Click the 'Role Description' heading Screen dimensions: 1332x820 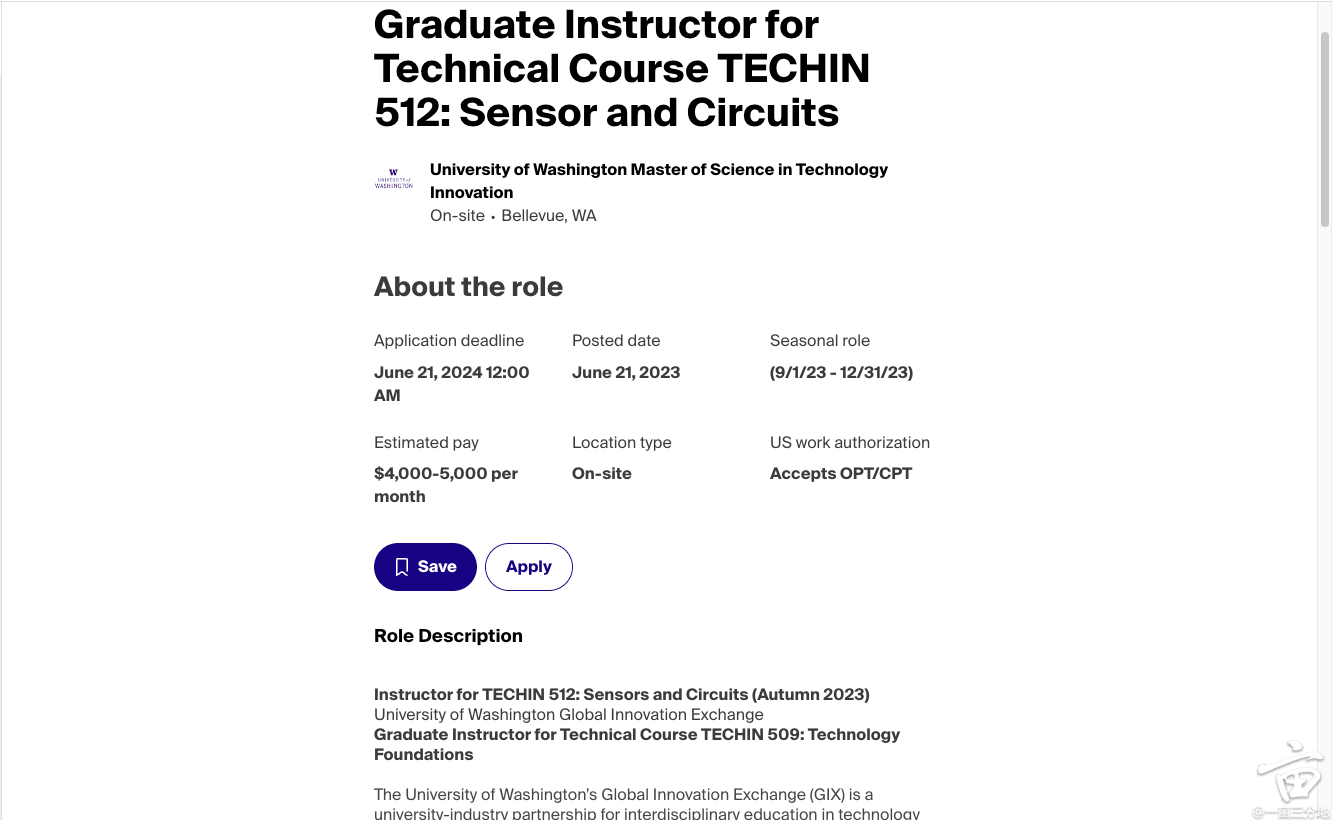click(x=448, y=636)
